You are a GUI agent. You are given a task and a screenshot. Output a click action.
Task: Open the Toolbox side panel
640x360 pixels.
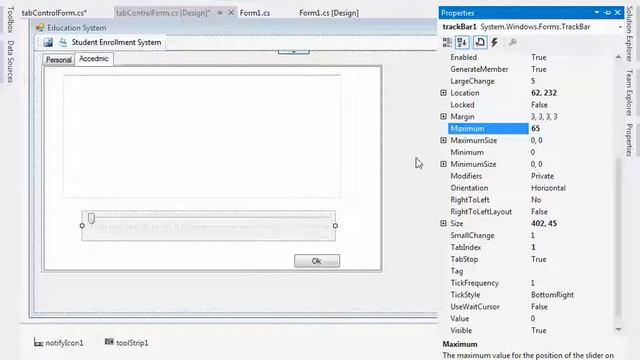(x=10, y=20)
